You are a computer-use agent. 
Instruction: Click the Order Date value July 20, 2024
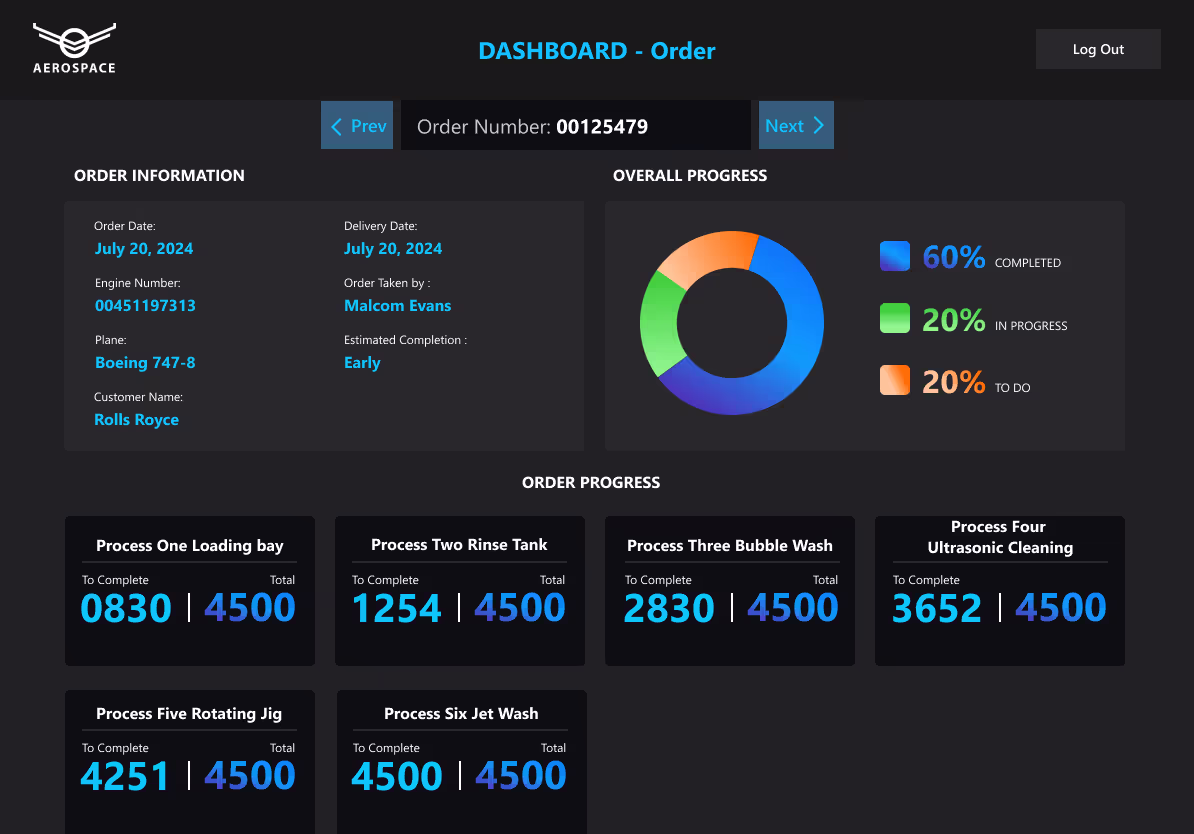click(x=144, y=248)
